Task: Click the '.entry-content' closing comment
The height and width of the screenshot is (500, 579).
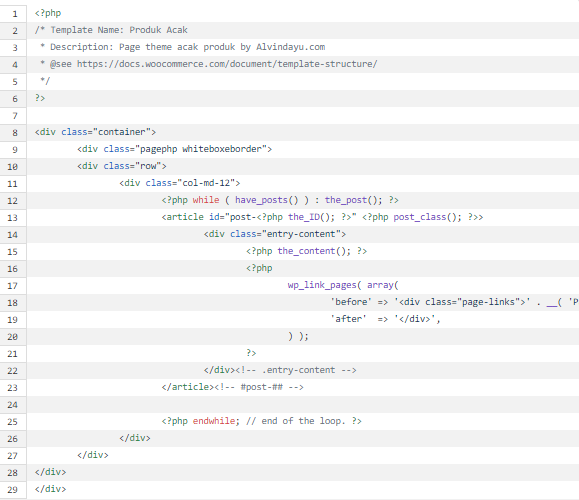Action: coord(296,370)
